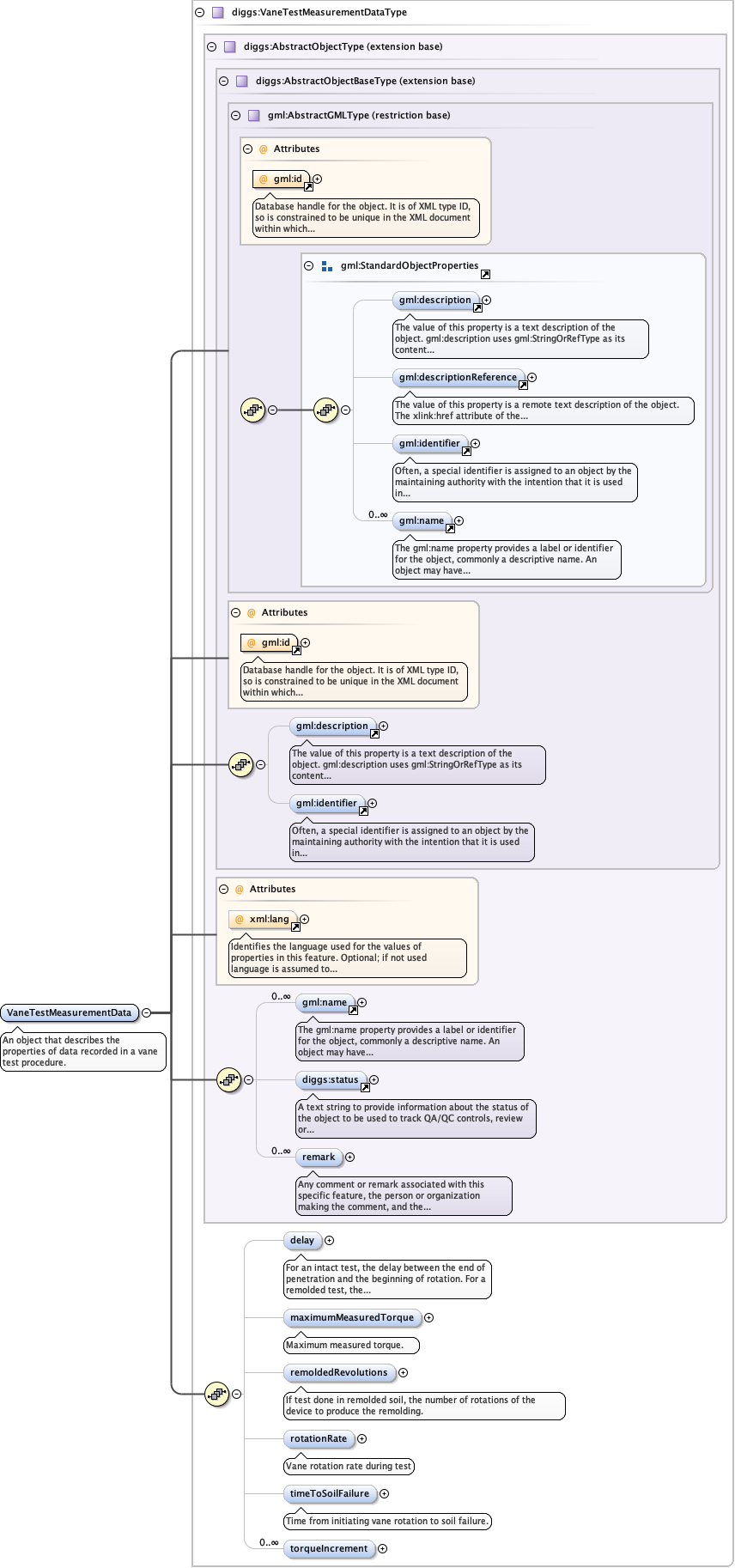735x1568 pixels.
Task: Select the VaneTestMeasurementData element box
Action: click(x=70, y=1013)
